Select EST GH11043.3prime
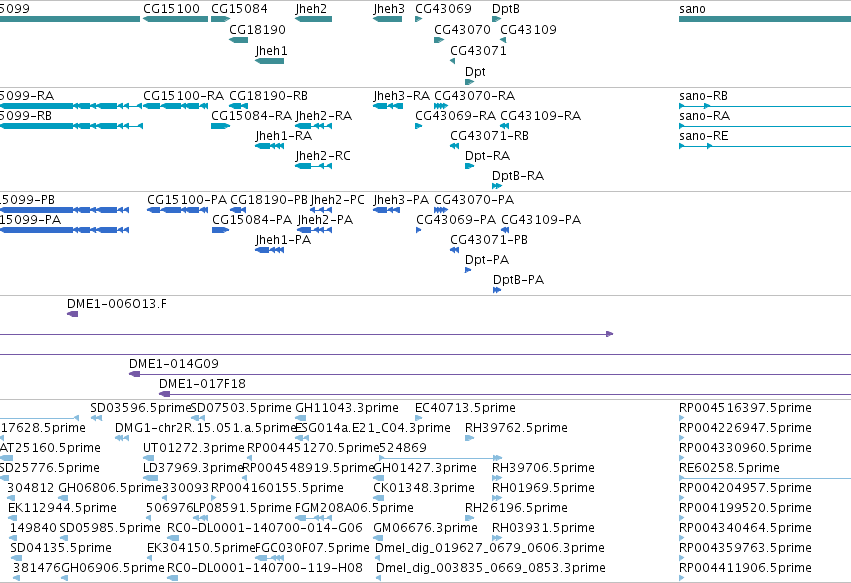The height and width of the screenshot is (583, 851). coord(300,418)
